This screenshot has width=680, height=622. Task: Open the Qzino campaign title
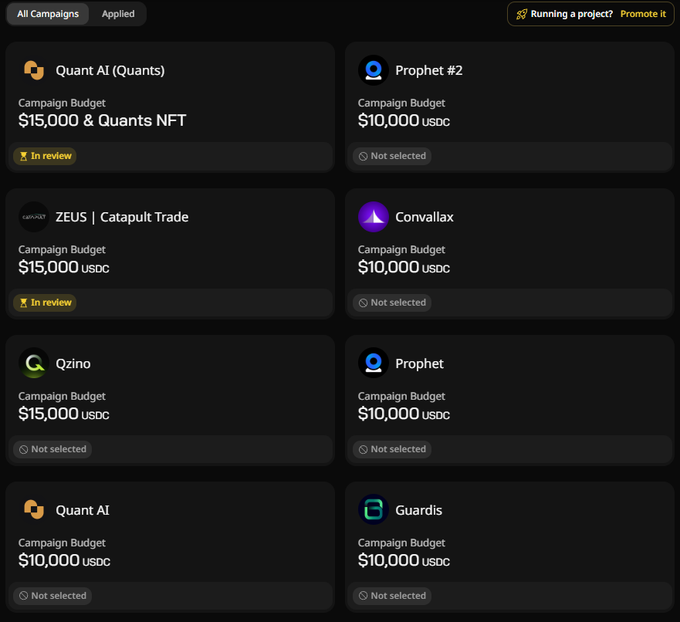tap(73, 363)
